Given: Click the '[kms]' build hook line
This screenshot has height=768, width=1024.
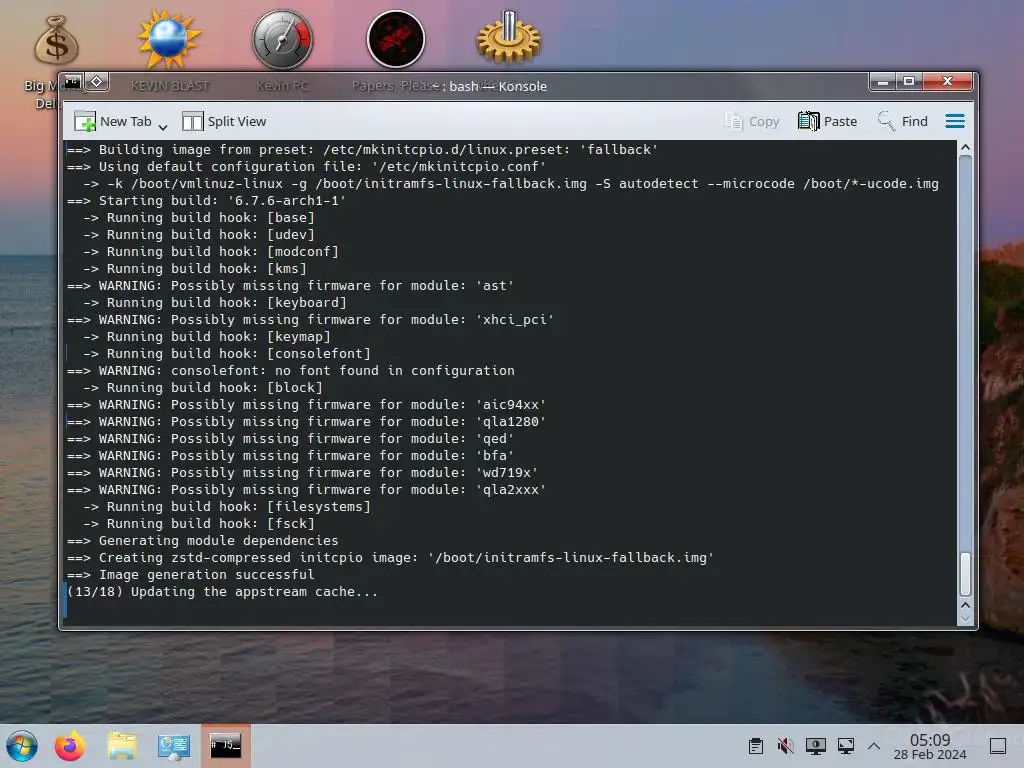Looking at the screenshot, I should coord(195,269).
